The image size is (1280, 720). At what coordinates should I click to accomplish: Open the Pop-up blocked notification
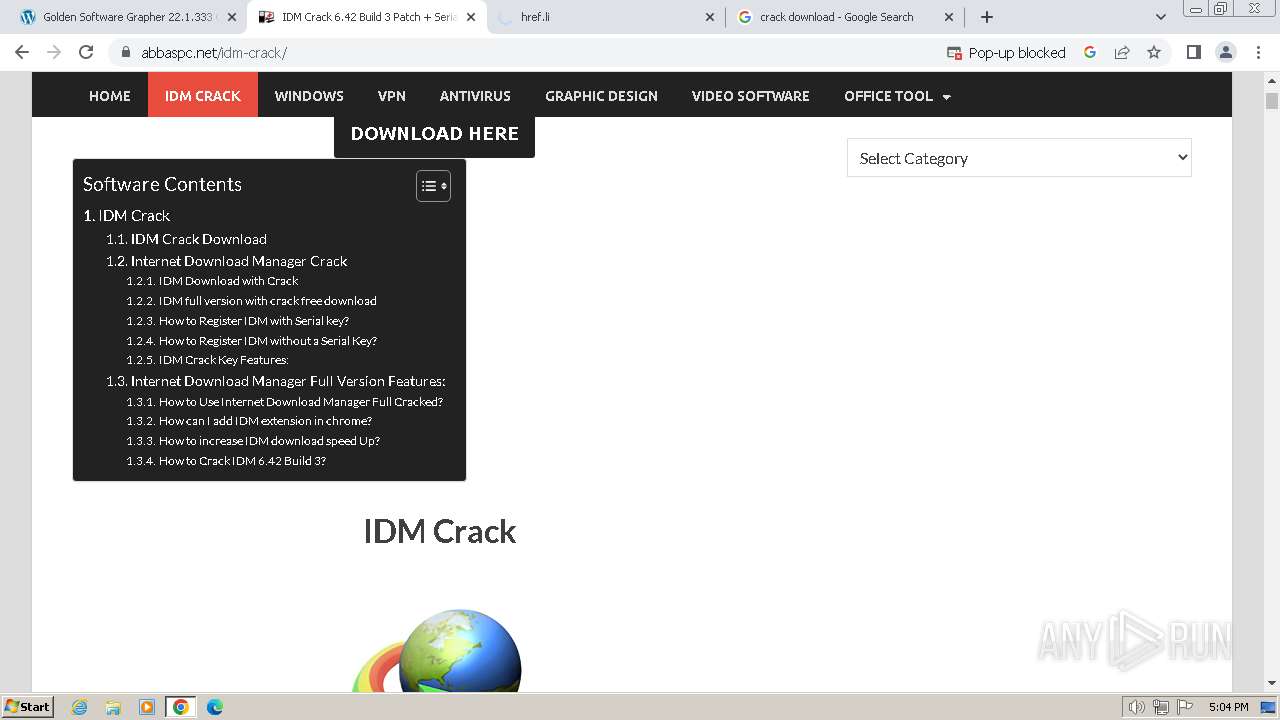pos(1006,53)
